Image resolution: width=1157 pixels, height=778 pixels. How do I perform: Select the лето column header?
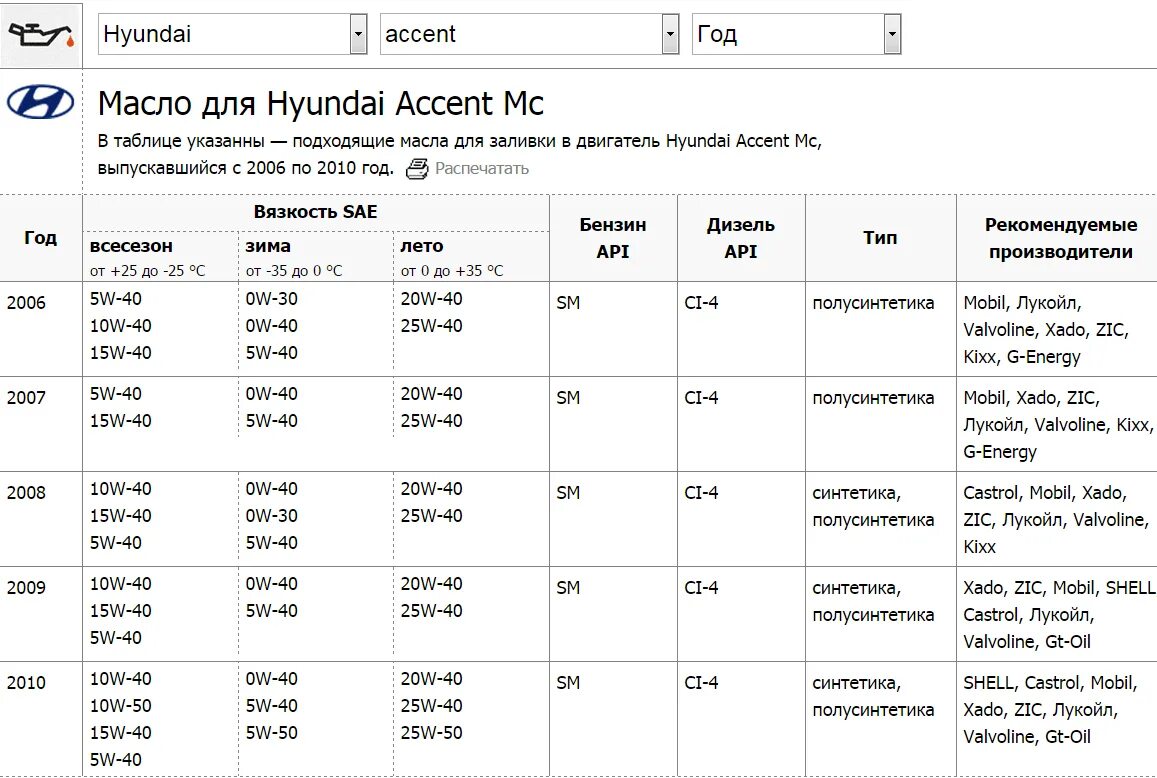pos(422,246)
